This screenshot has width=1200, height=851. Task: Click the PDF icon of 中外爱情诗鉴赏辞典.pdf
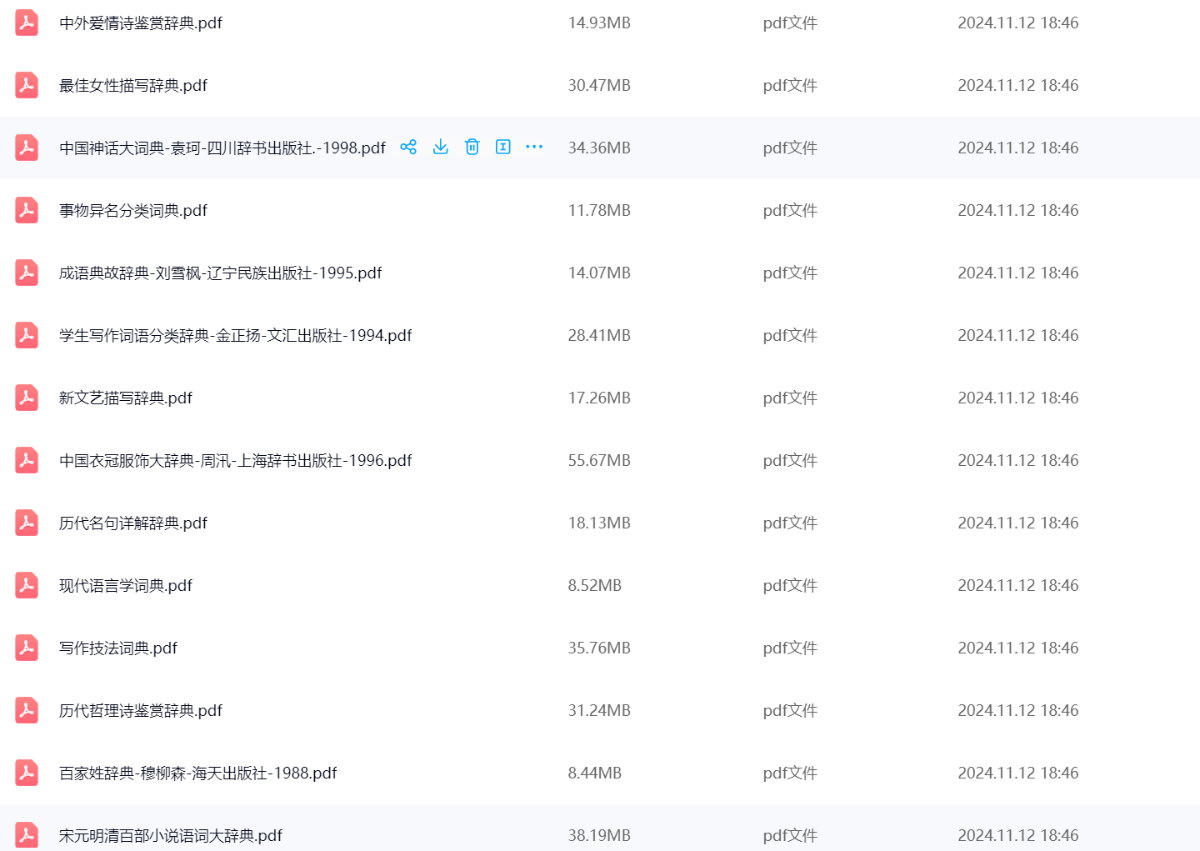(26, 22)
